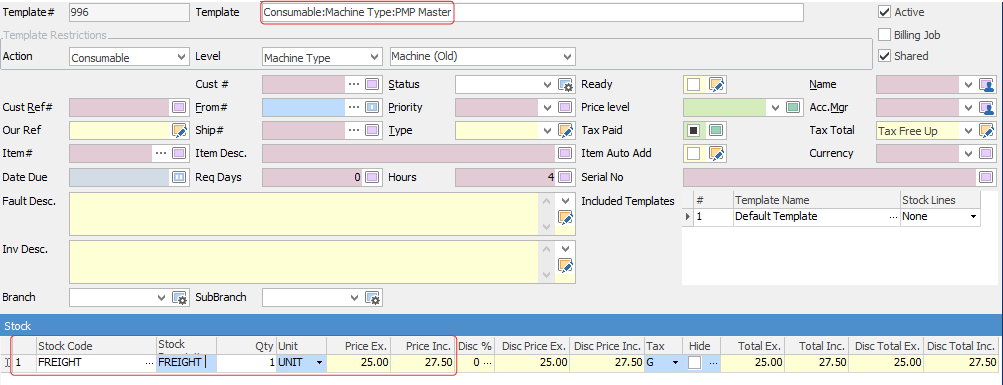Click the Template# field showing 996
Screen dimensions: 1003x385
click(x=129, y=12)
